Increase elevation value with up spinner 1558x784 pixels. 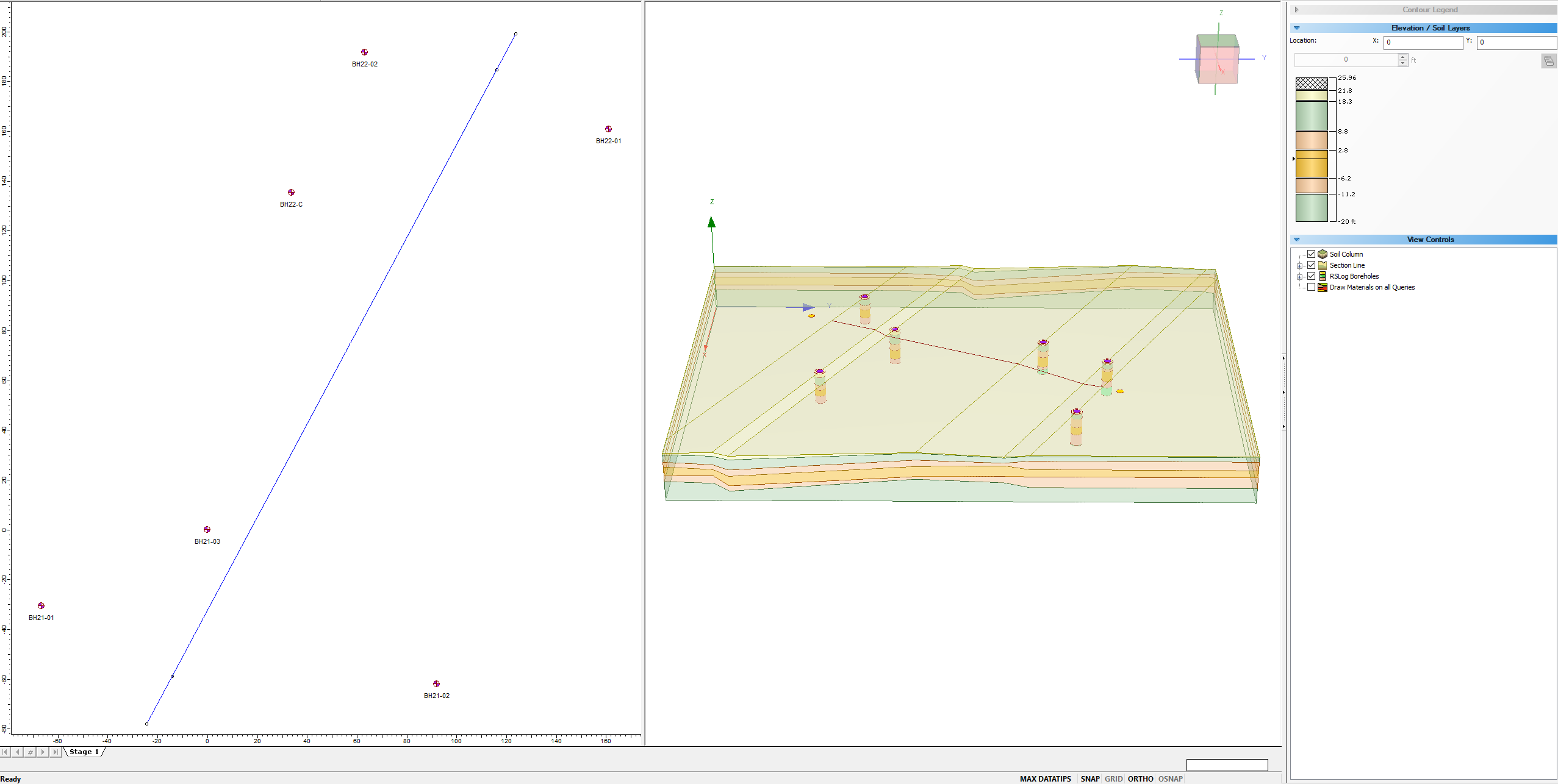point(1403,57)
